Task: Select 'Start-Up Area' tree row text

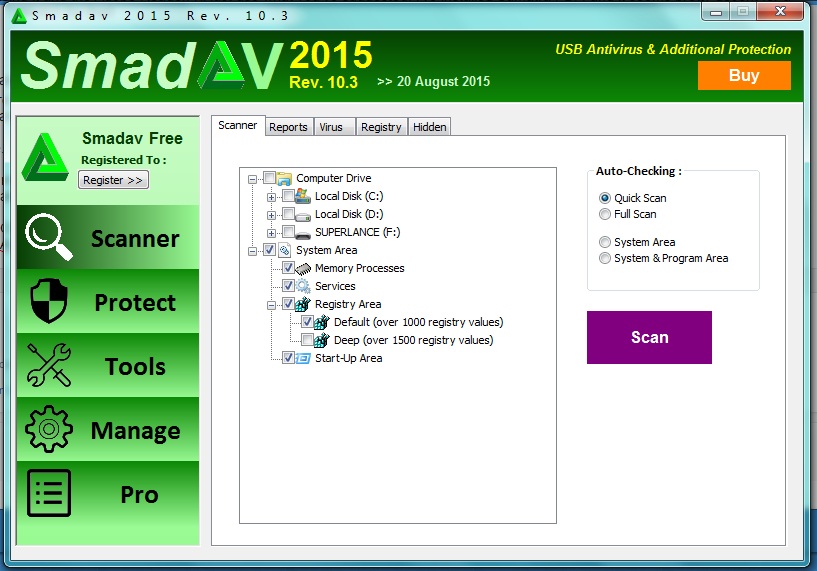Action: [349, 358]
